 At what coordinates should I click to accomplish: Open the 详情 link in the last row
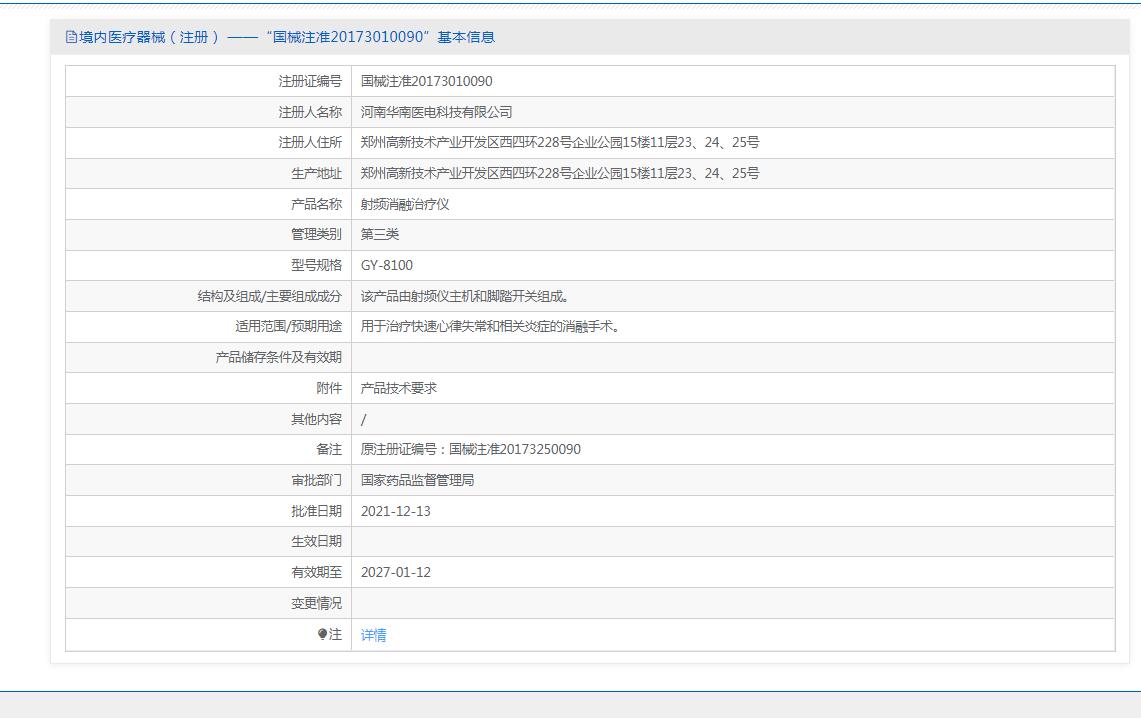(x=373, y=635)
